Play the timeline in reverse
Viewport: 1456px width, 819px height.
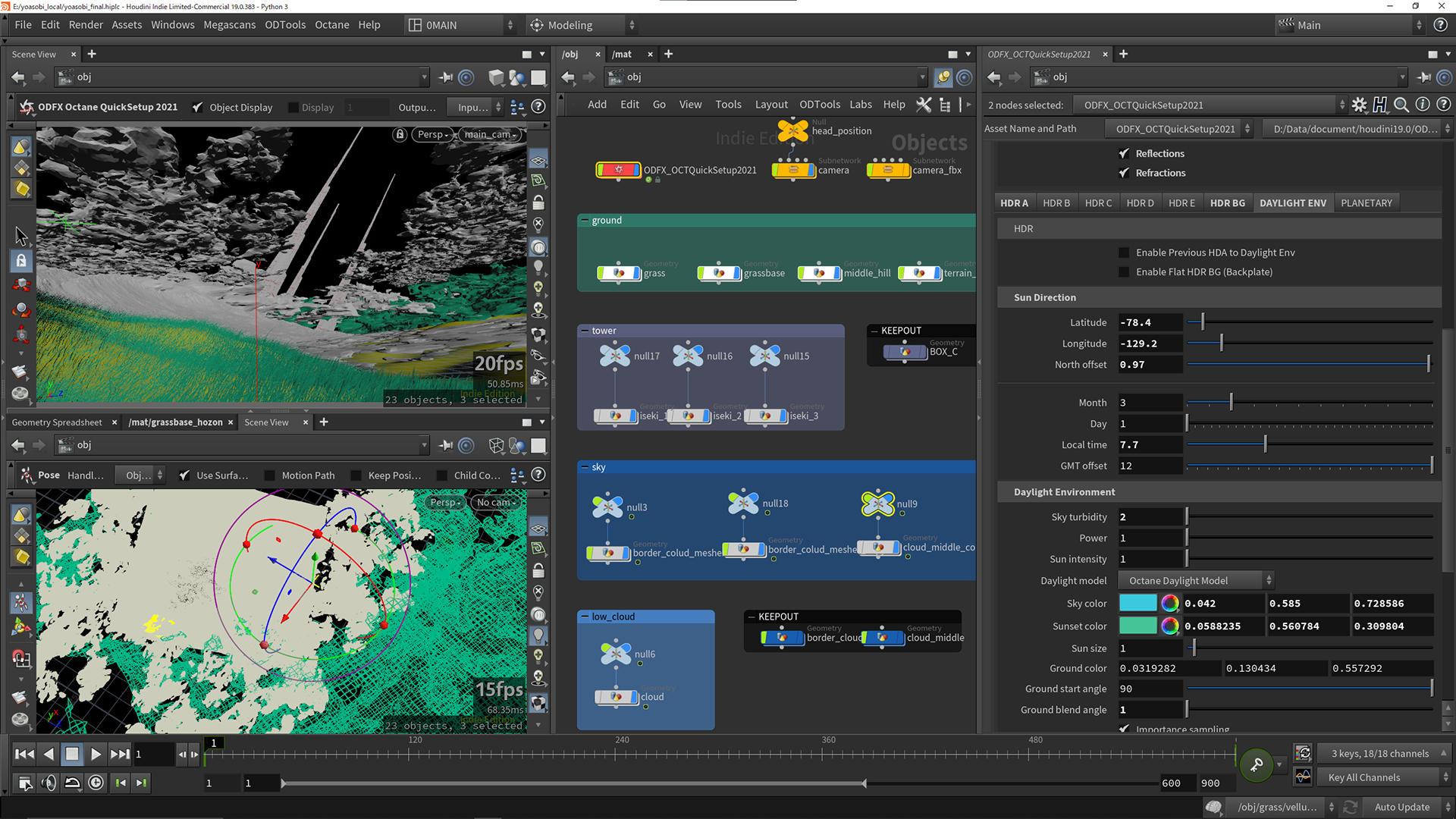tap(49, 754)
